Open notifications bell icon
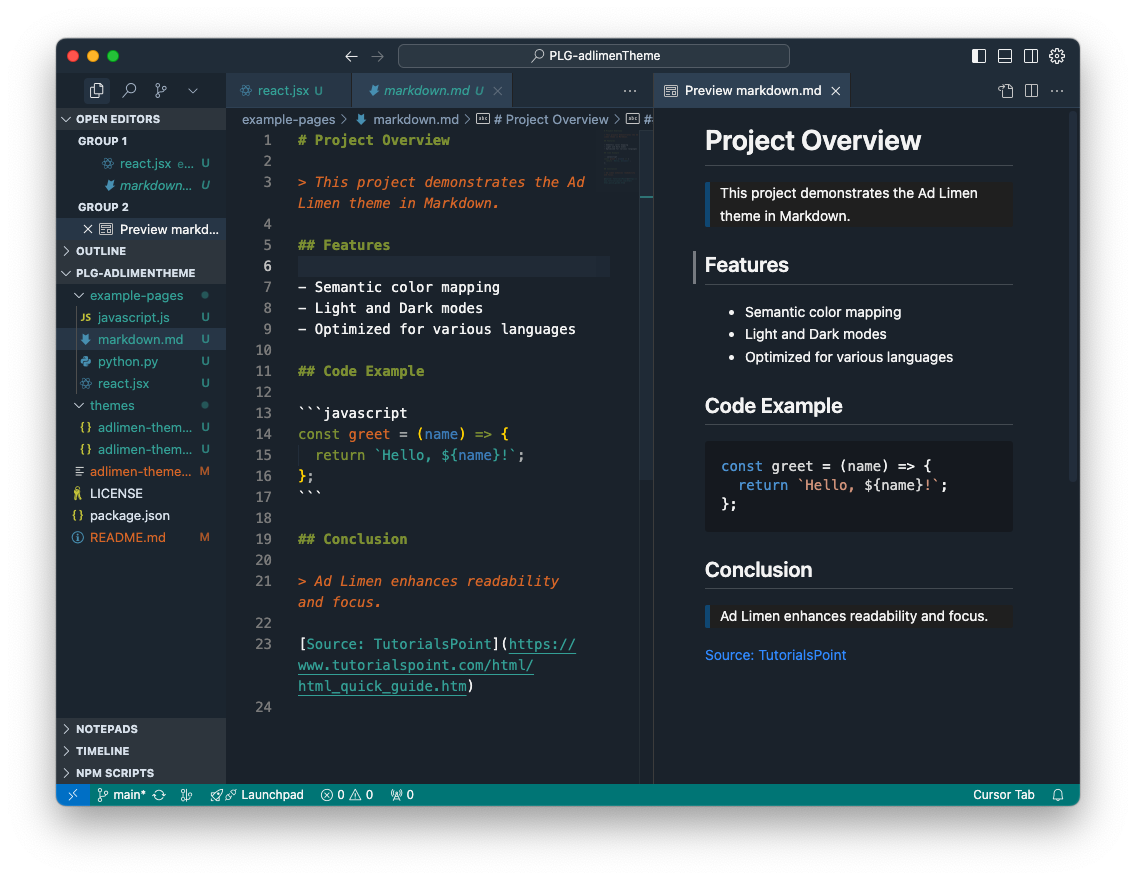Viewport: 1136px width, 880px height. (1058, 795)
